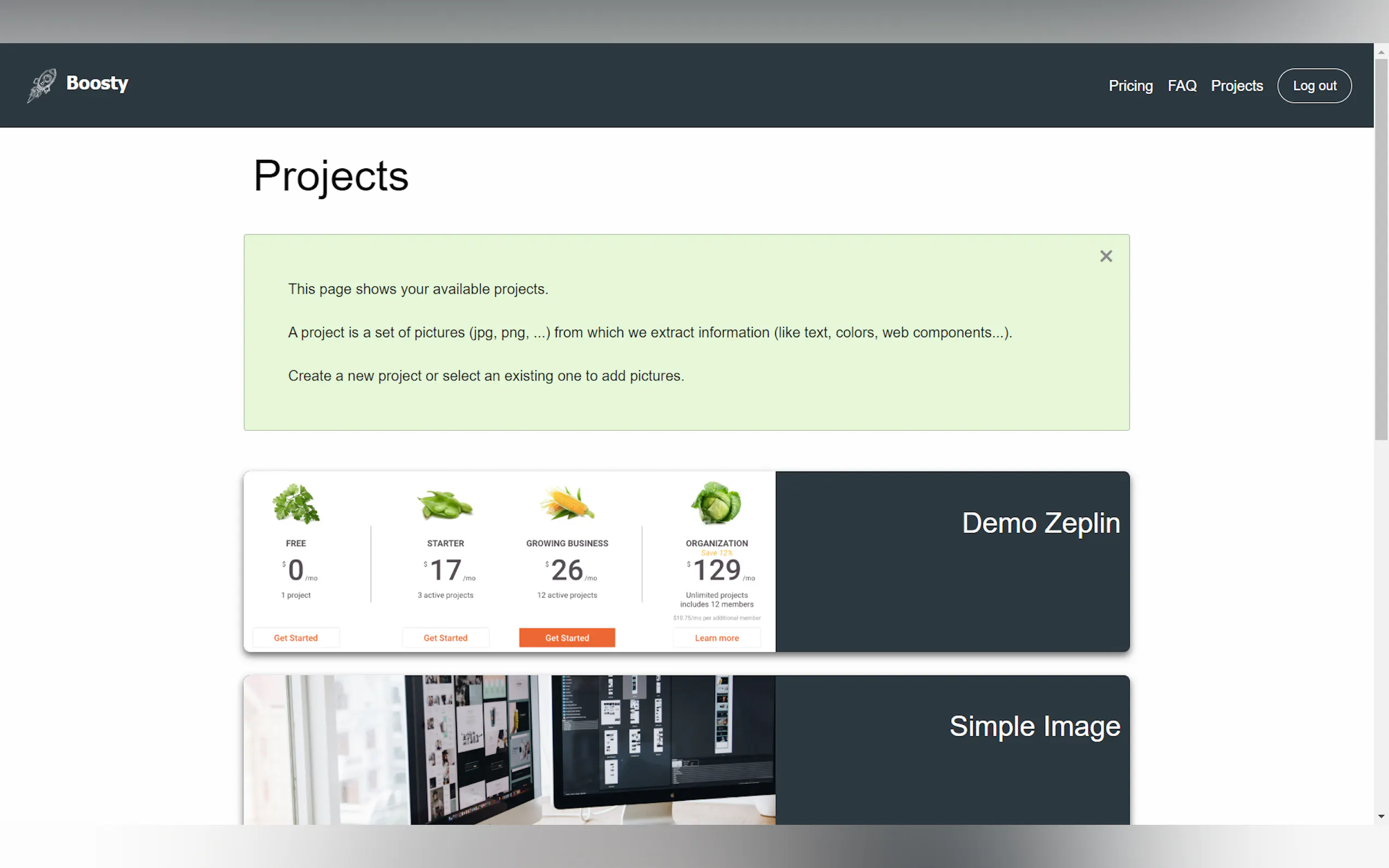Click the green beans icon above STARTER

point(445,505)
